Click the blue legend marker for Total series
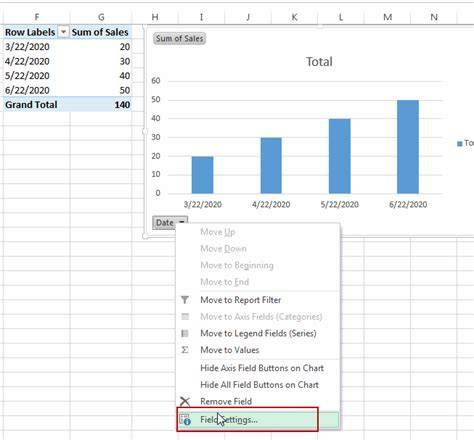474x440 pixels. click(x=460, y=144)
